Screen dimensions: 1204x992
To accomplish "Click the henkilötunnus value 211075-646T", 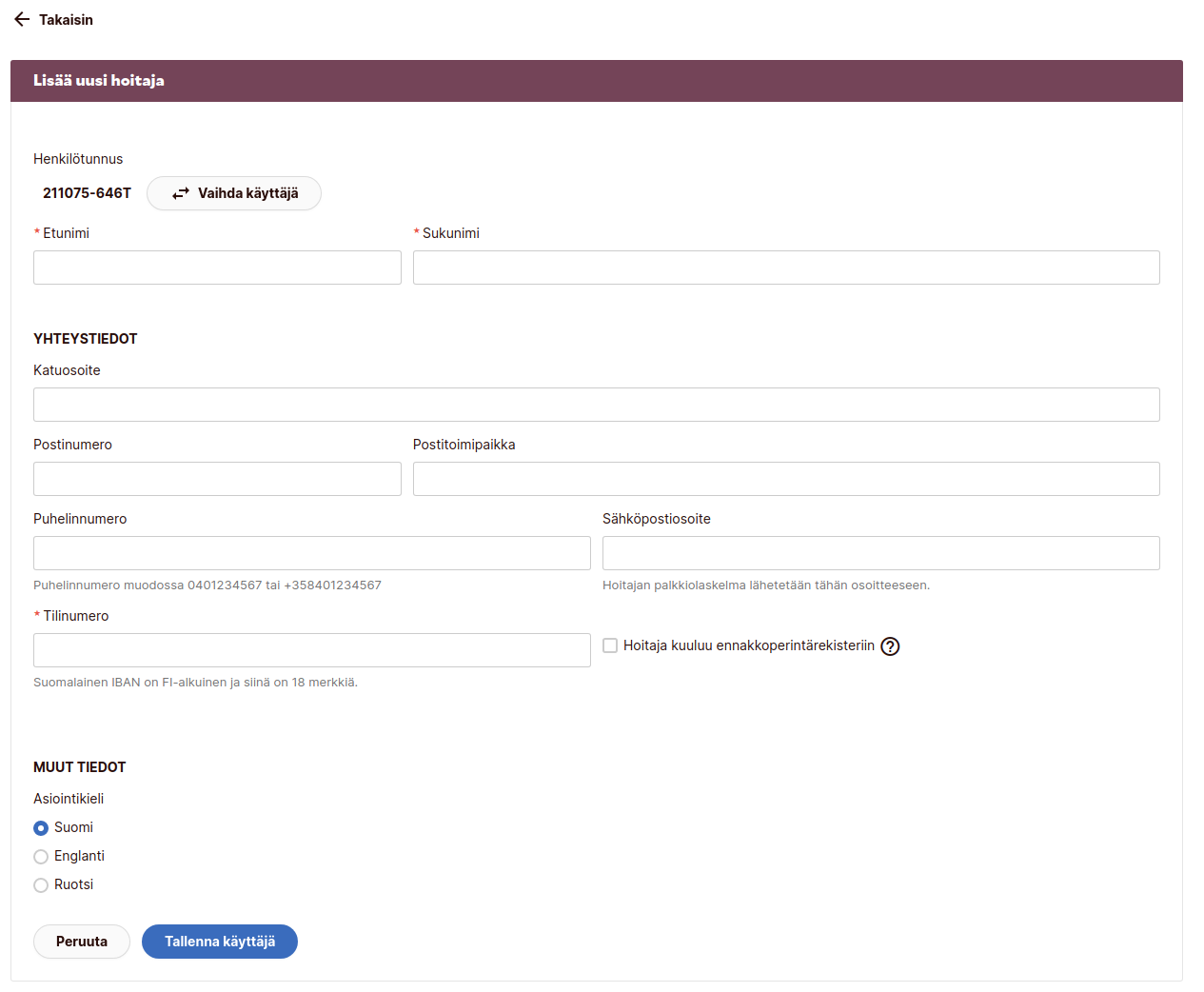I will (x=87, y=193).
